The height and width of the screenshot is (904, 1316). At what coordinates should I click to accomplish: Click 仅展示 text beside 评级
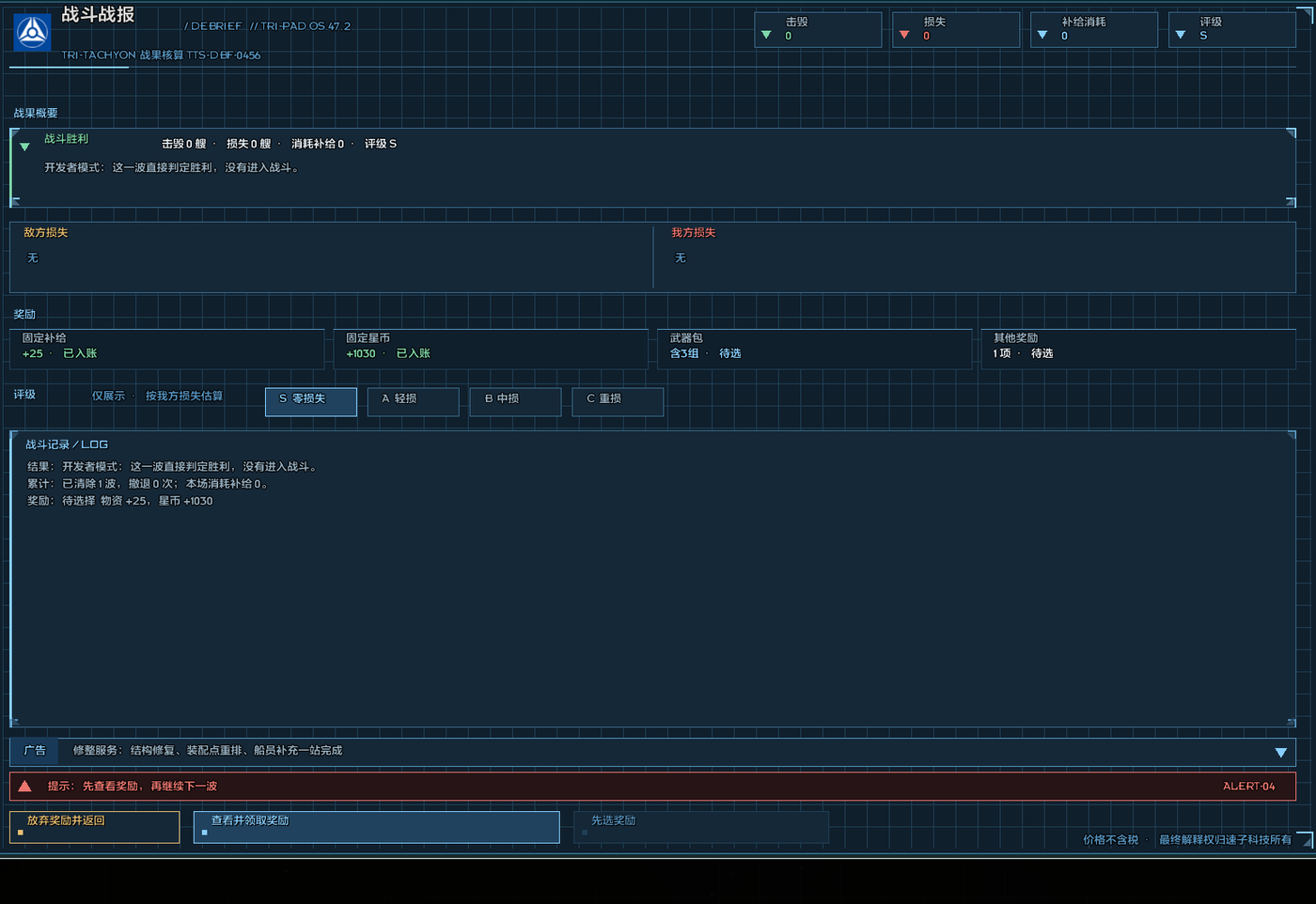108,396
